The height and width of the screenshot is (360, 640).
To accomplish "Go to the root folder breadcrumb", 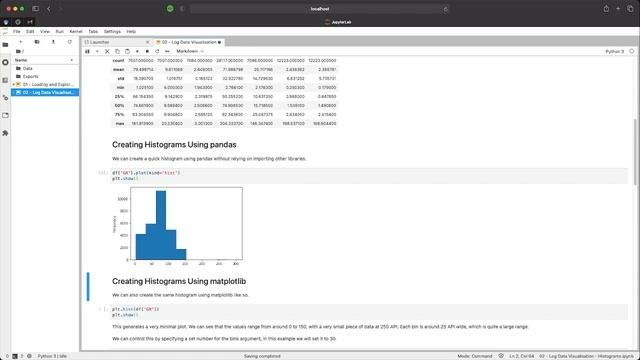I will point(19,51).
